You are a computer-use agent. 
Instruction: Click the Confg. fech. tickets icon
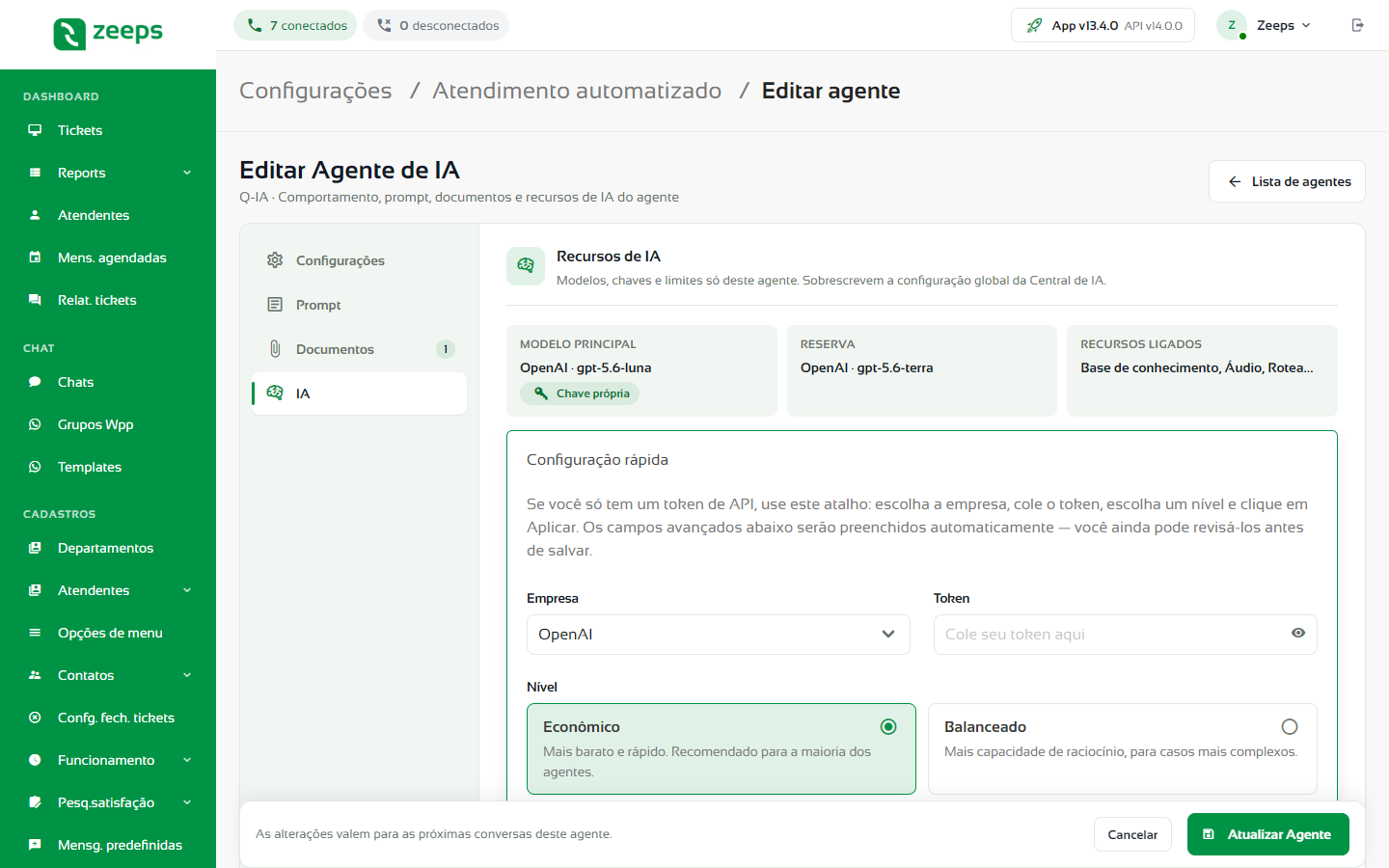(x=35, y=718)
